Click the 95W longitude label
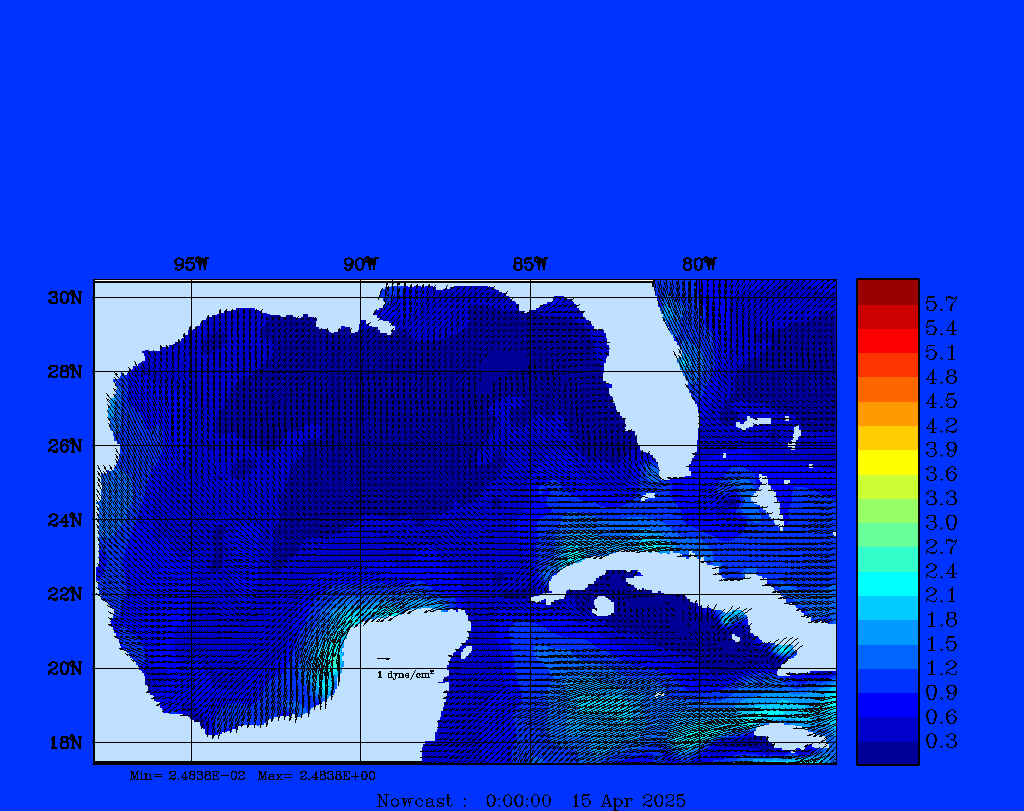Image resolution: width=1024 pixels, height=811 pixels. point(191,265)
